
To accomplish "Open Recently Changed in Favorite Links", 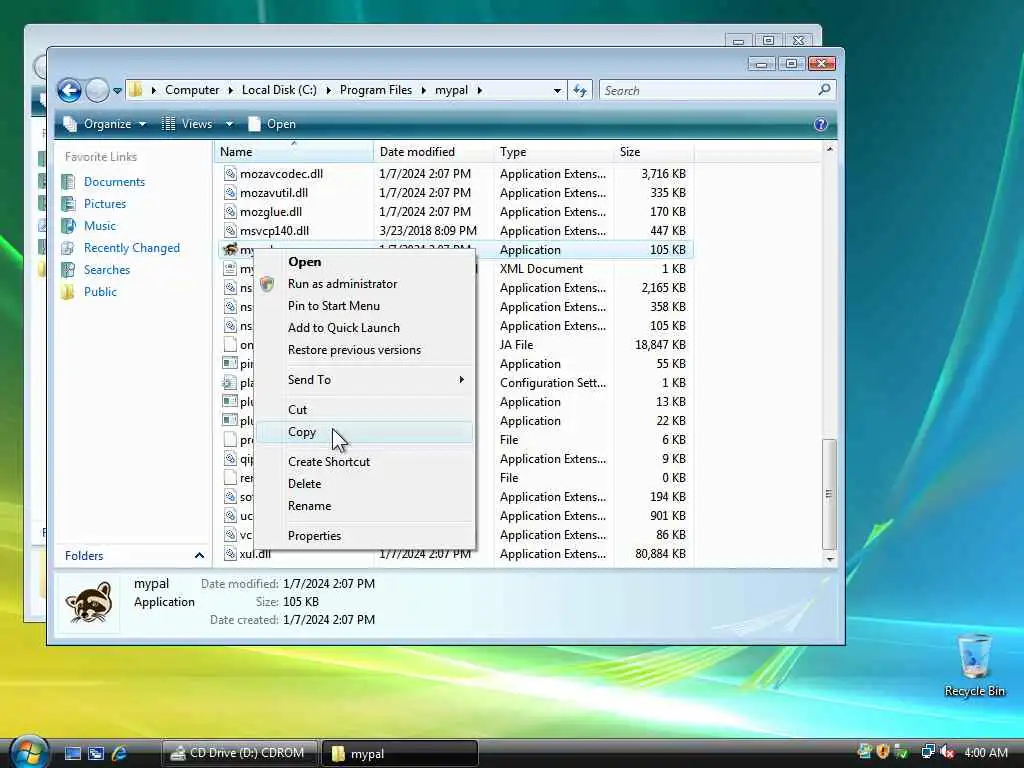I will point(131,248).
